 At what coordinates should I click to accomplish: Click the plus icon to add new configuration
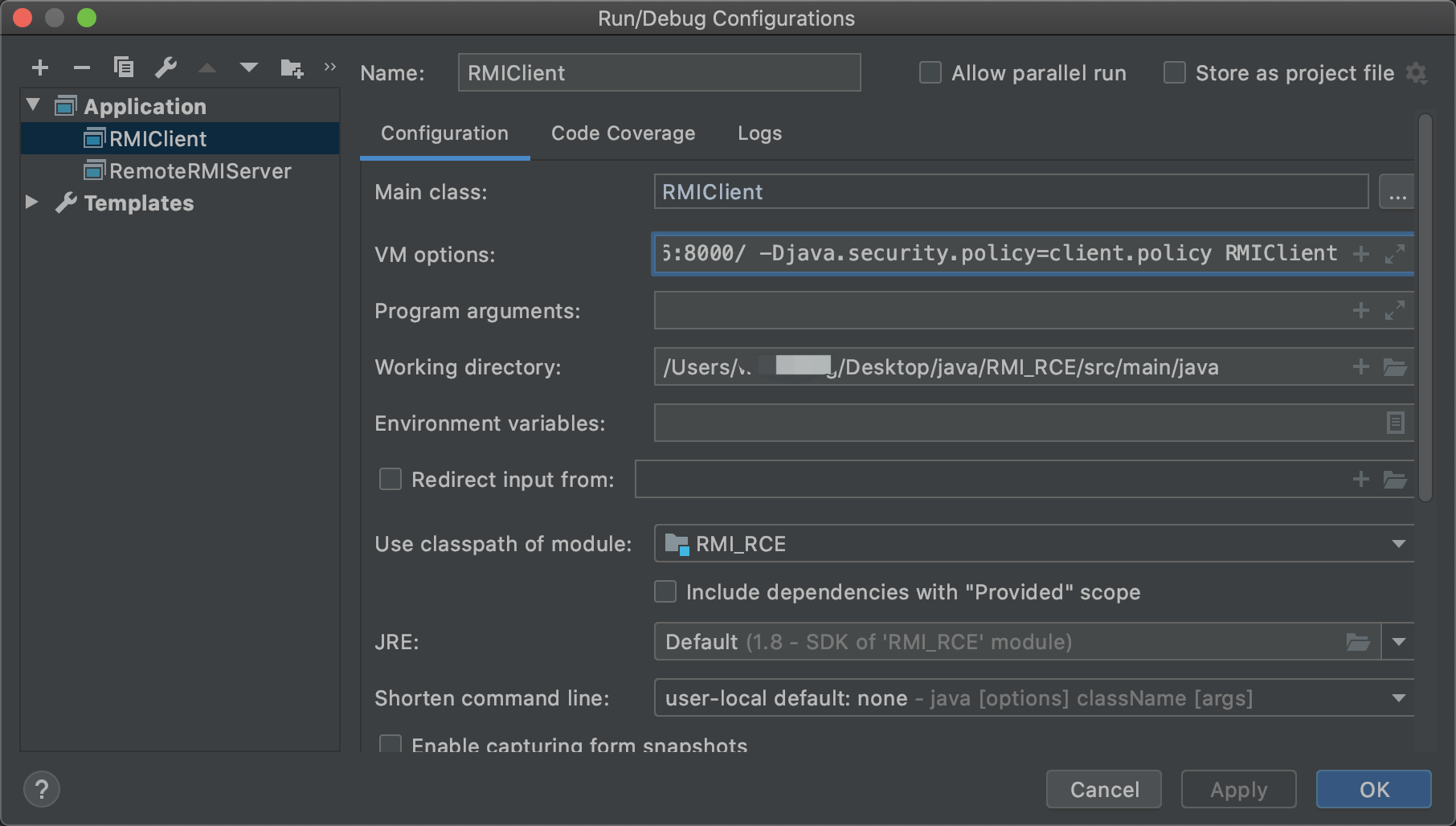[40, 67]
